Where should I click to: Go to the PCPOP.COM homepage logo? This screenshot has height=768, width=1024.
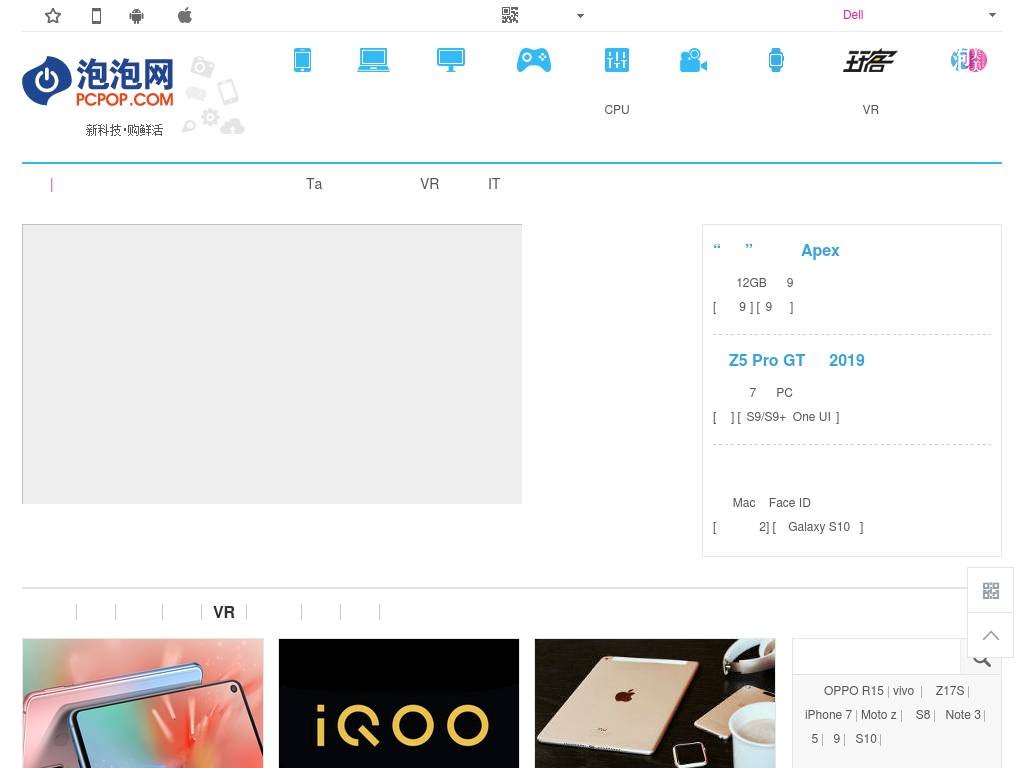click(x=98, y=81)
